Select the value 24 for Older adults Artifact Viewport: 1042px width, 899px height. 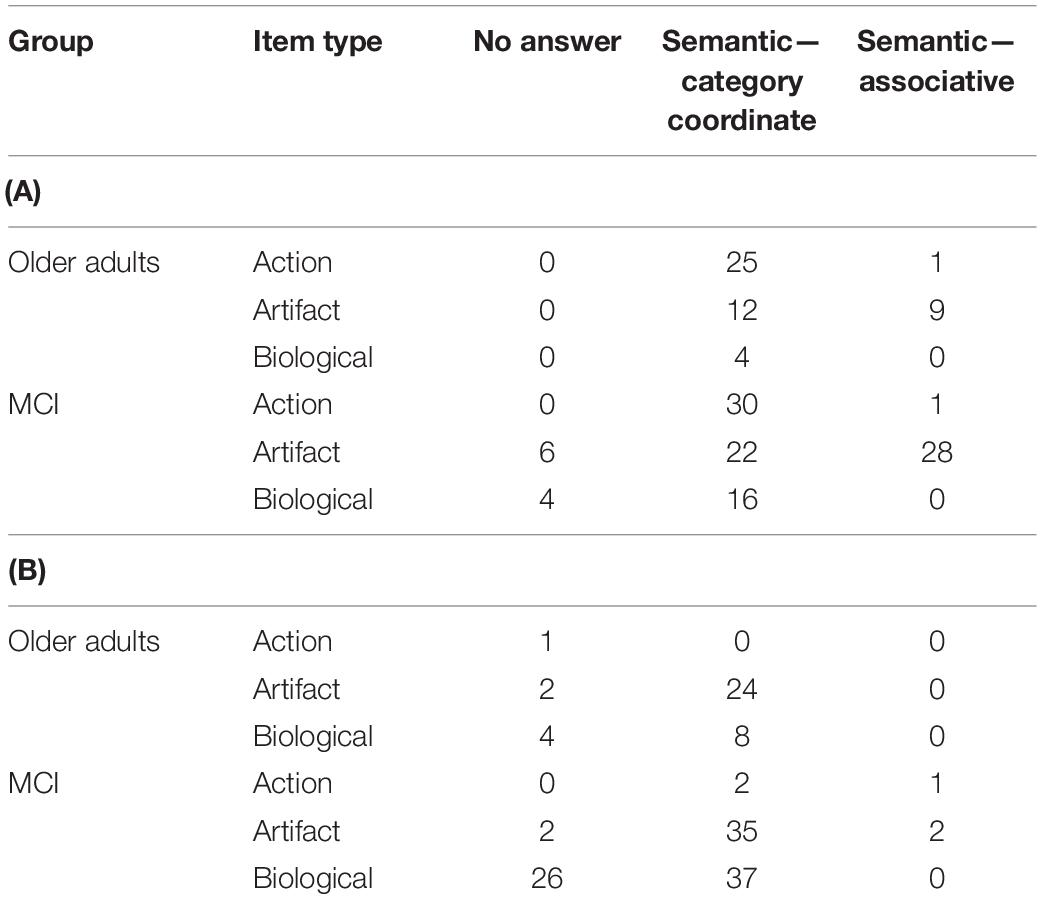742,689
